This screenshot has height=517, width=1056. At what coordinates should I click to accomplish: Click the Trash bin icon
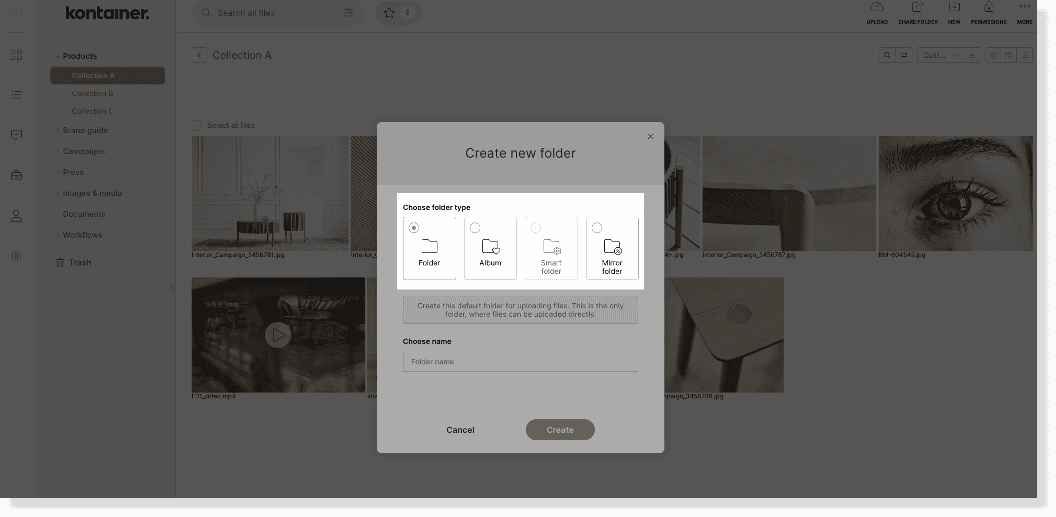(60, 263)
